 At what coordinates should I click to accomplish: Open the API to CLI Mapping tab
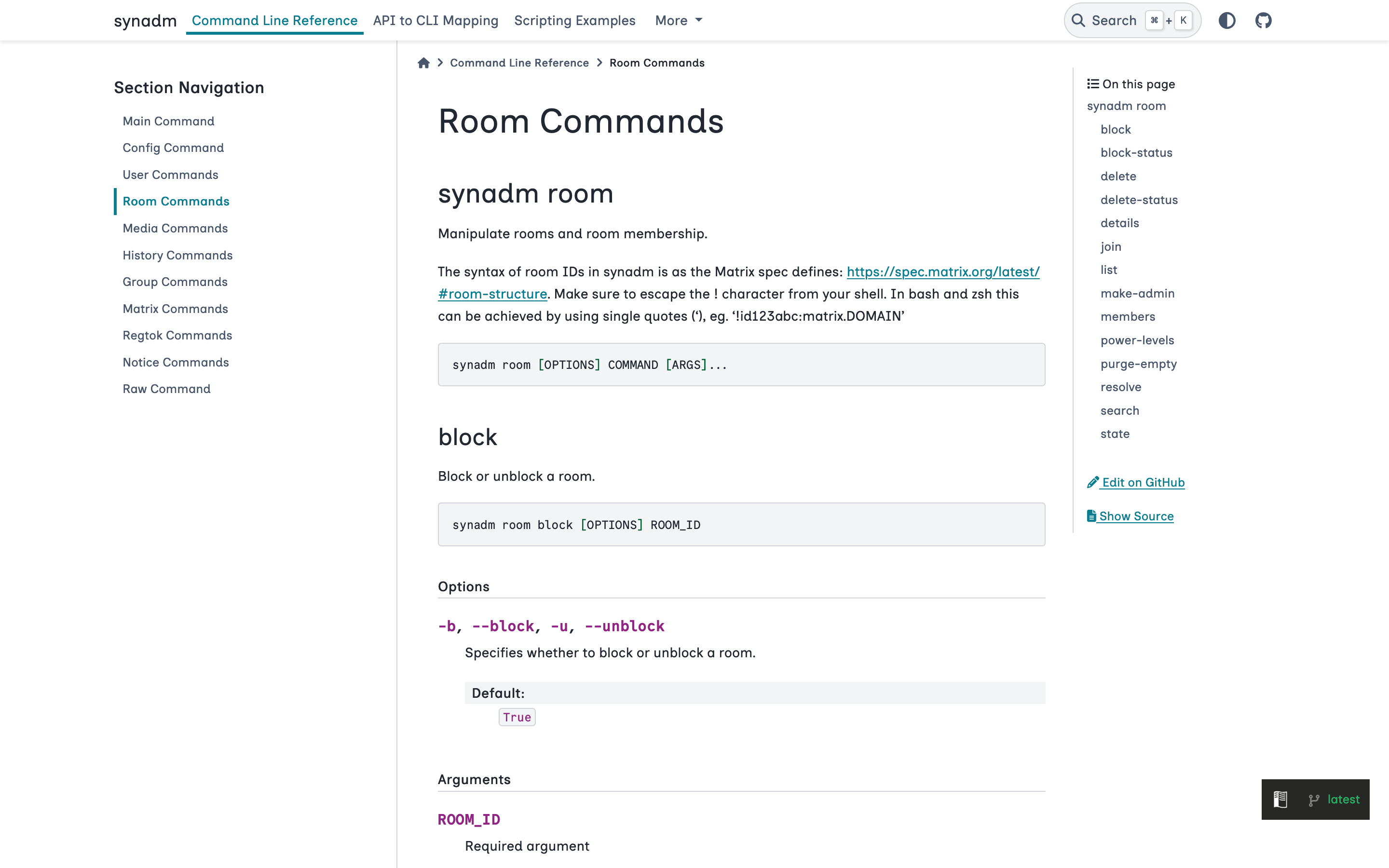pos(435,21)
